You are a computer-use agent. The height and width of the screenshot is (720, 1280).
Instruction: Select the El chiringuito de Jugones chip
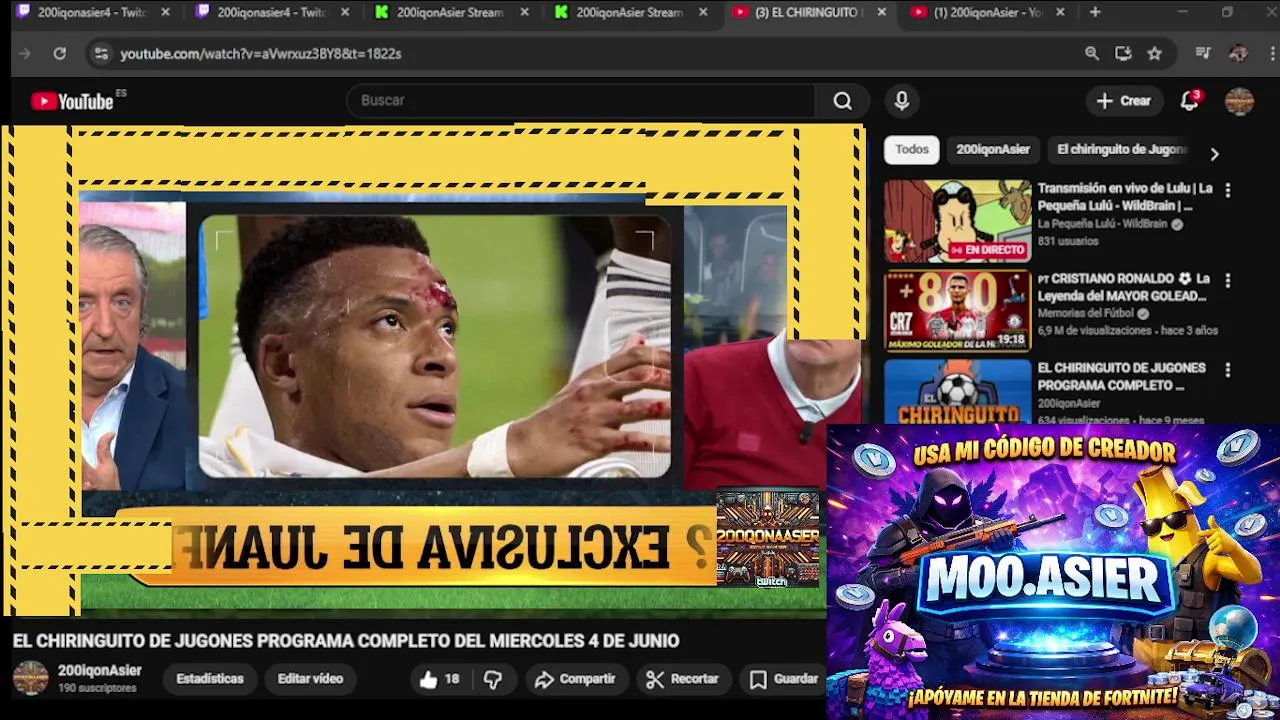pos(1121,150)
